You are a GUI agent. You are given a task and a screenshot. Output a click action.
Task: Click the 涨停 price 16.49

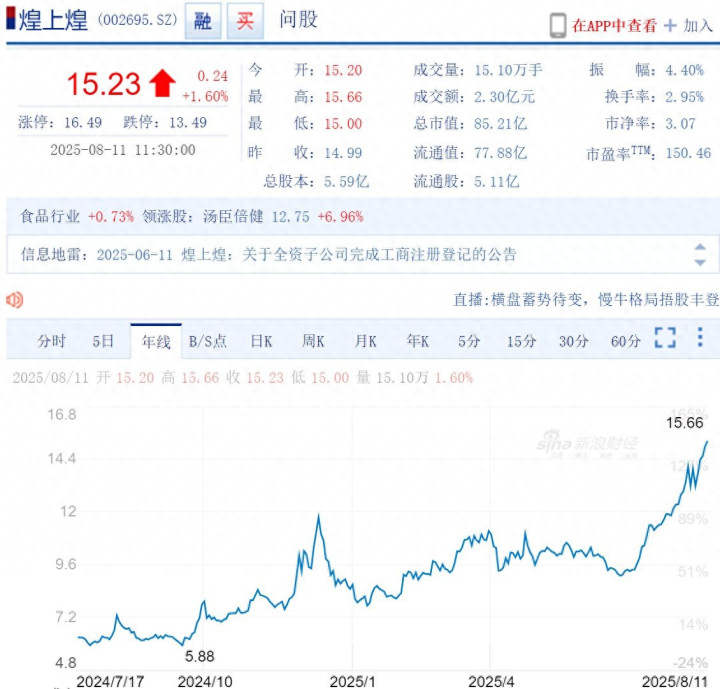[83, 122]
